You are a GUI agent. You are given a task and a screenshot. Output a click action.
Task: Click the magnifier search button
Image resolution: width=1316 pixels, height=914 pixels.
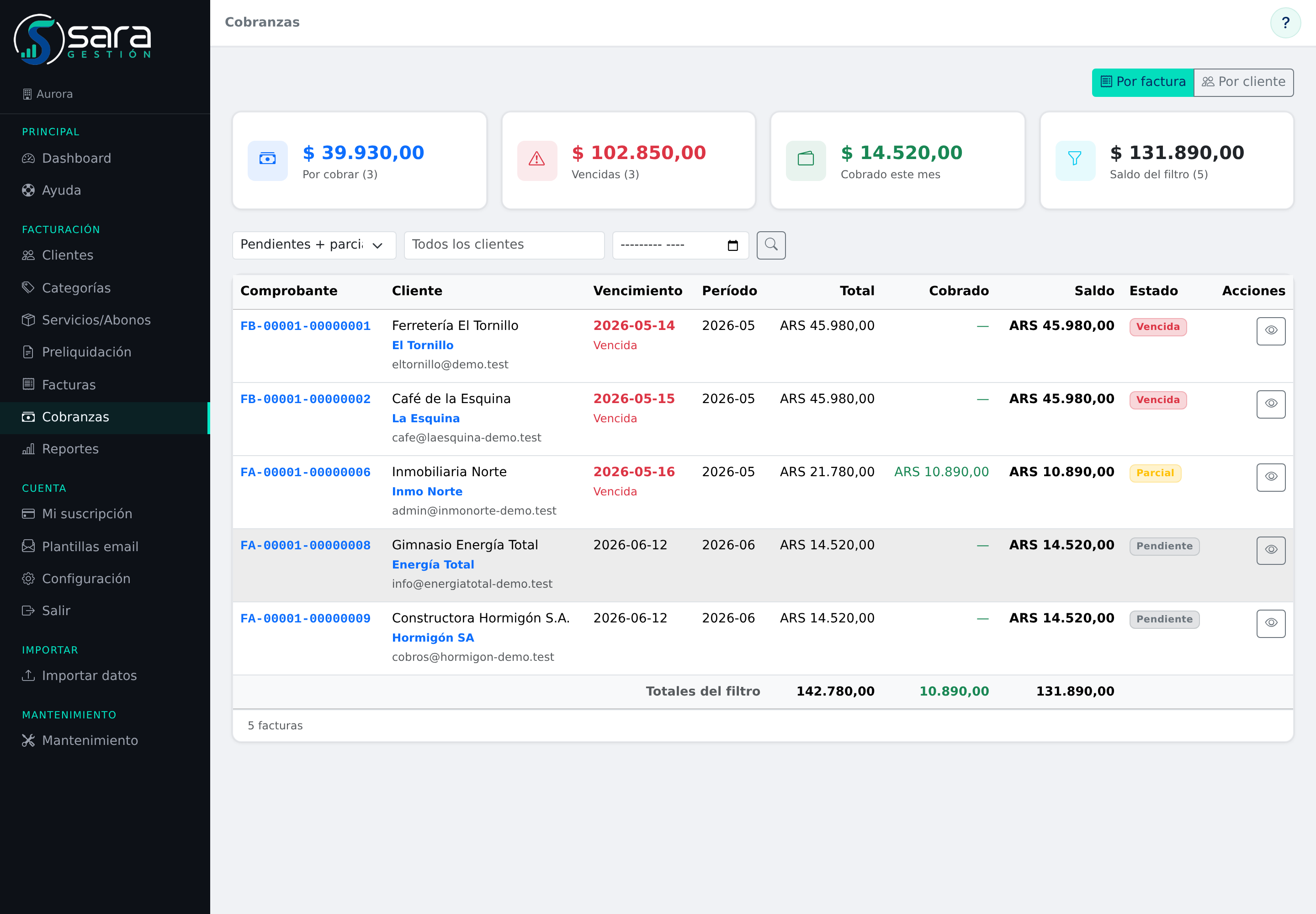point(771,245)
